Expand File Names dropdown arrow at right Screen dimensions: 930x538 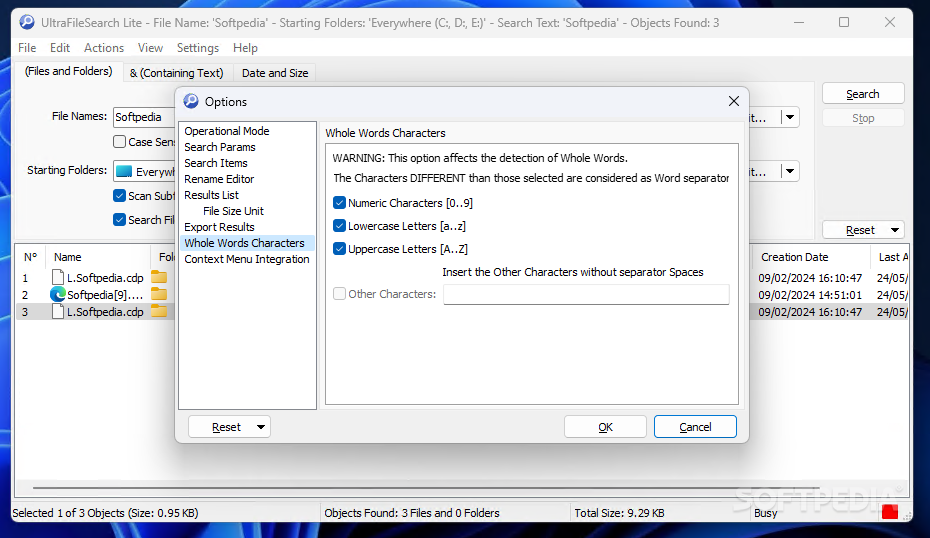tap(790, 117)
